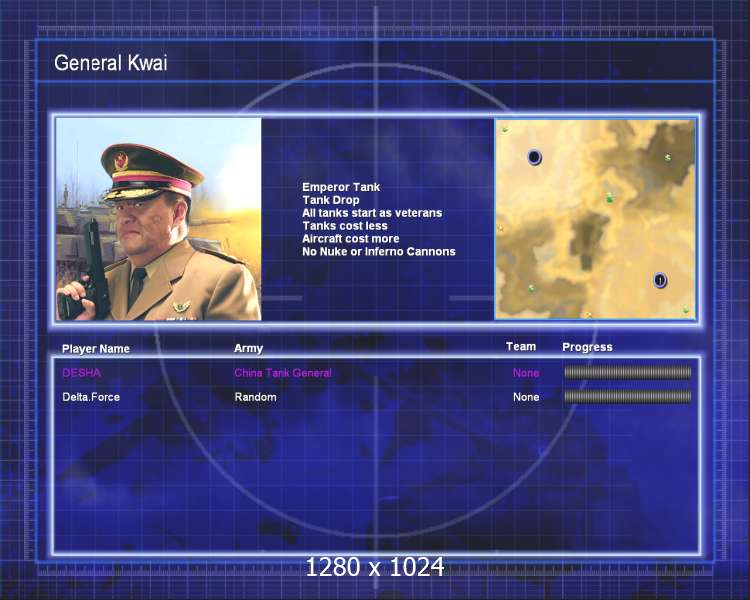The height and width of the screenshot is (600, 750).
Task: Click DESHA's team value None
Action: 526,373
